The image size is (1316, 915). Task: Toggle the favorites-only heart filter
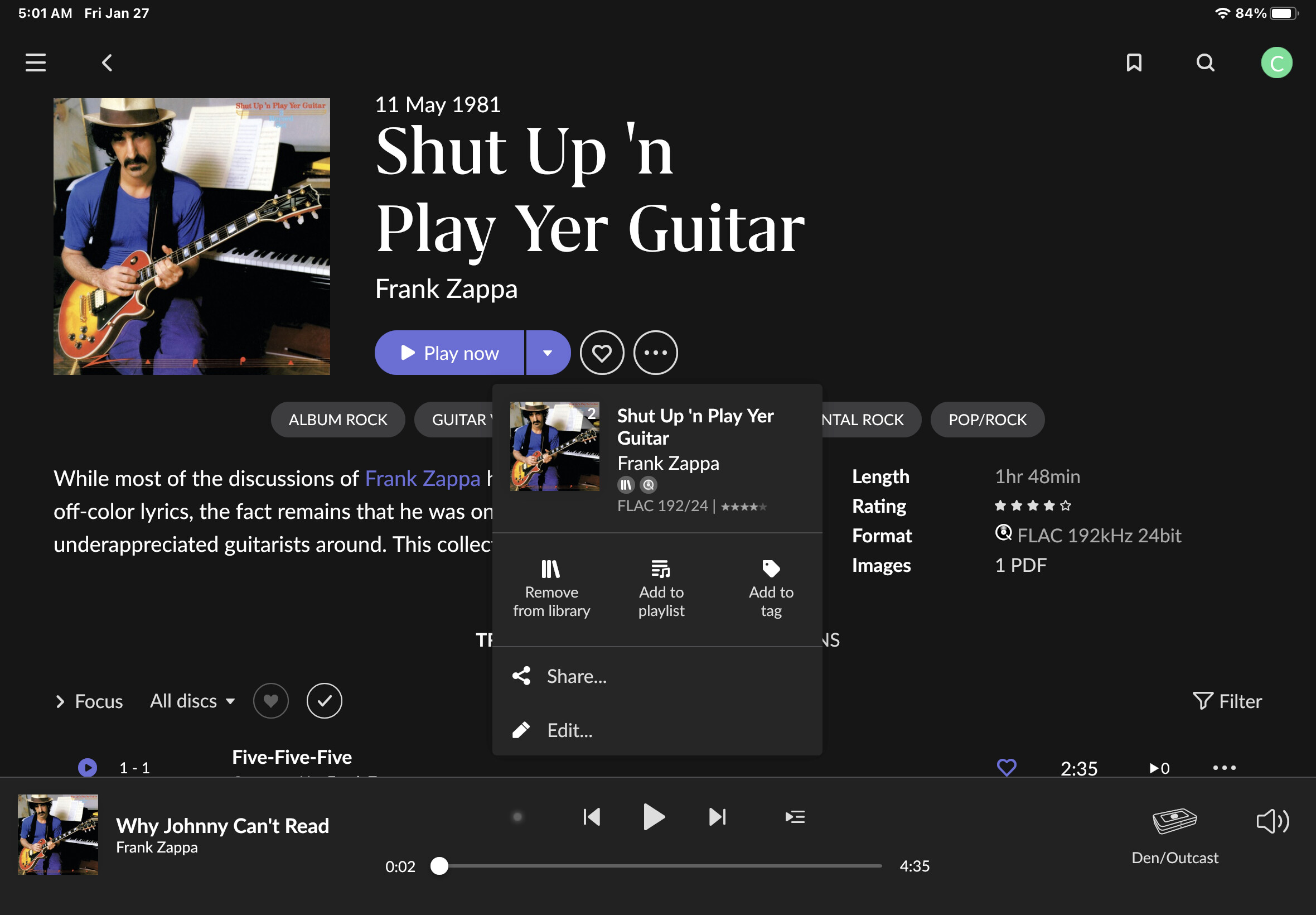[x=271, y=701]
